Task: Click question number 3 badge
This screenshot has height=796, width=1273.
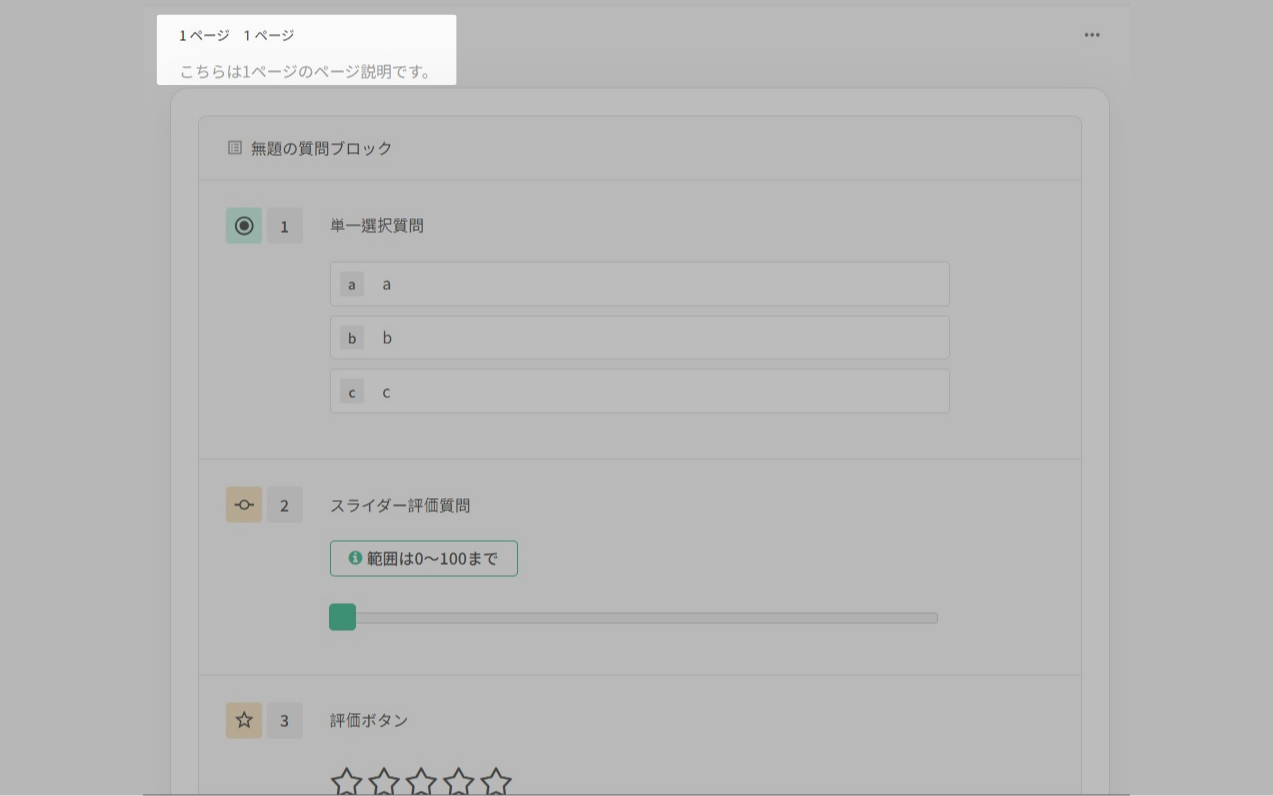Action: point(285,720)
